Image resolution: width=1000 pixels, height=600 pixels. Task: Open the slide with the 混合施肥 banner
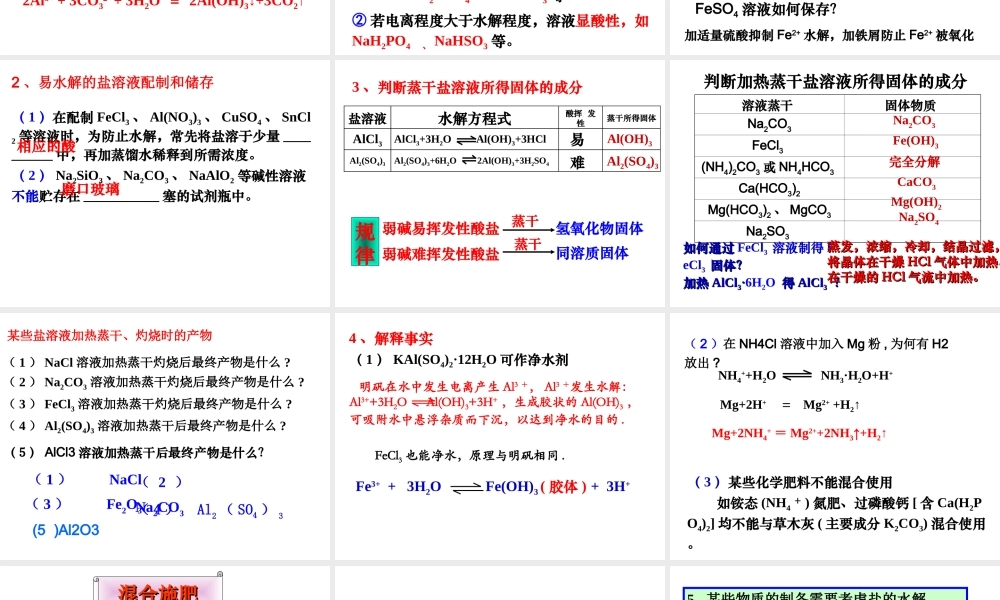[x=165, y=583]
